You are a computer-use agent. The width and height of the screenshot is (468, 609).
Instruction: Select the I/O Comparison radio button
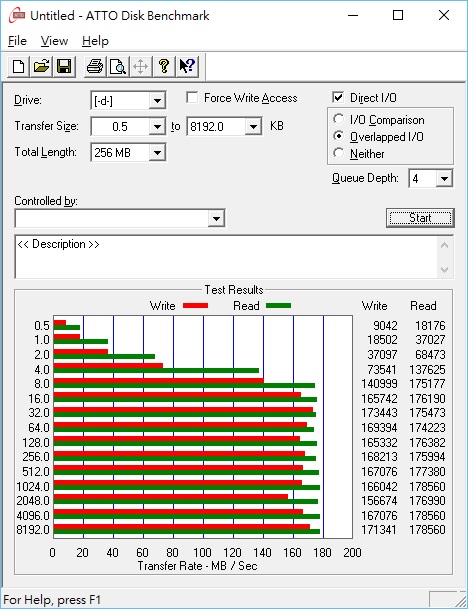click(x=338, y=119)
